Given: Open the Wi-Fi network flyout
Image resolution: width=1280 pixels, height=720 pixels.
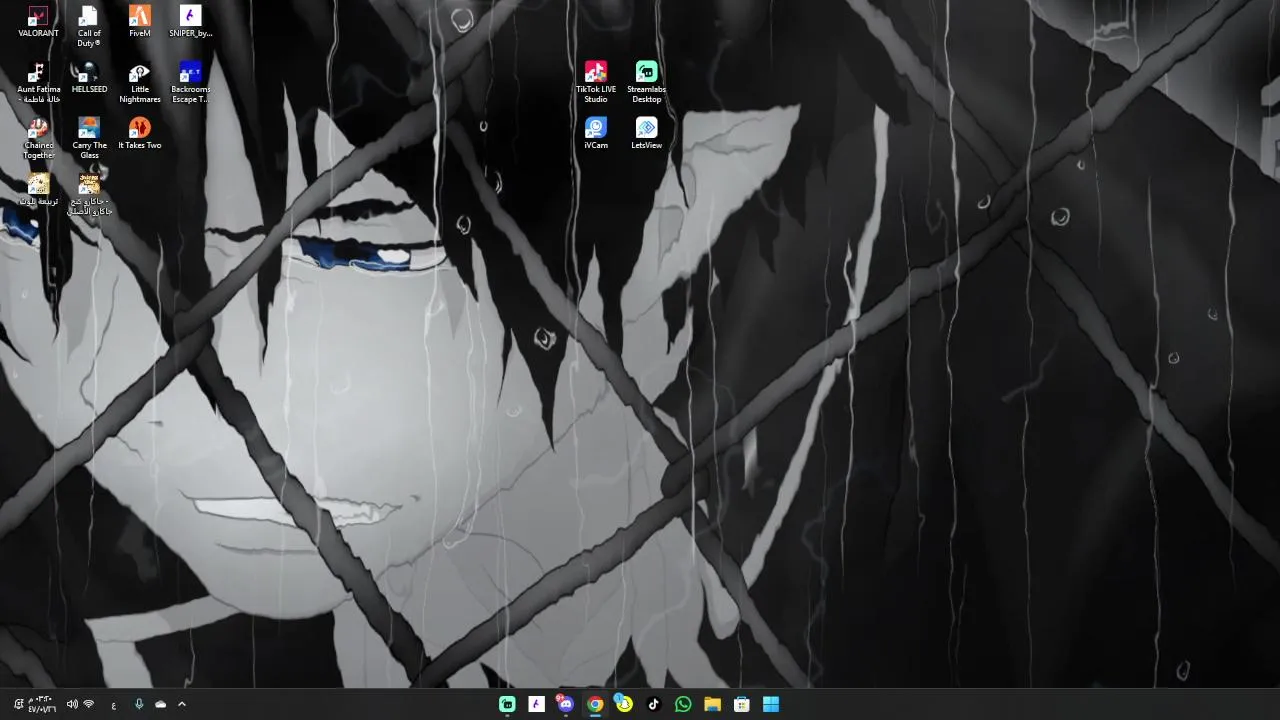Looking at the screenshot, I should click(89, 704).
